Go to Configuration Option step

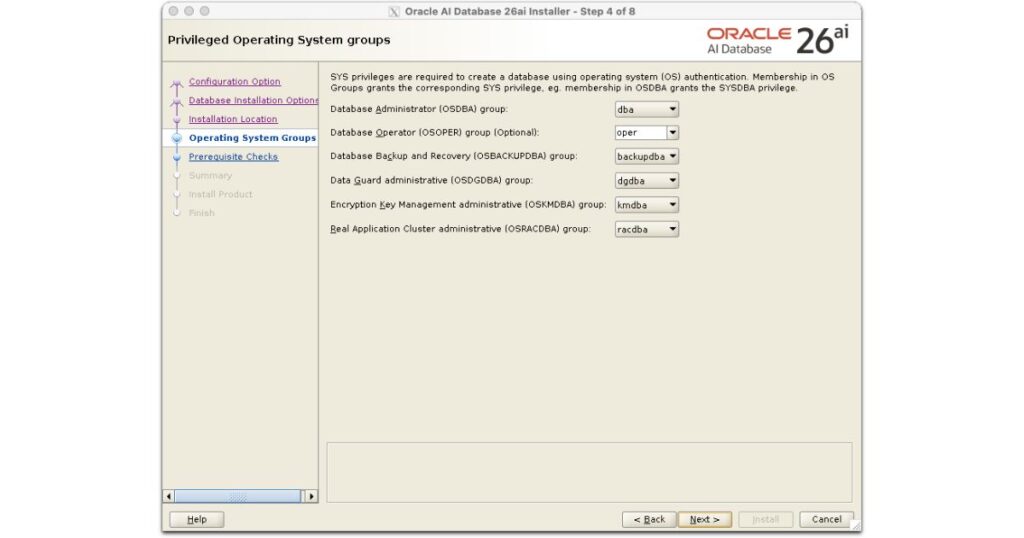coord(234,82)
